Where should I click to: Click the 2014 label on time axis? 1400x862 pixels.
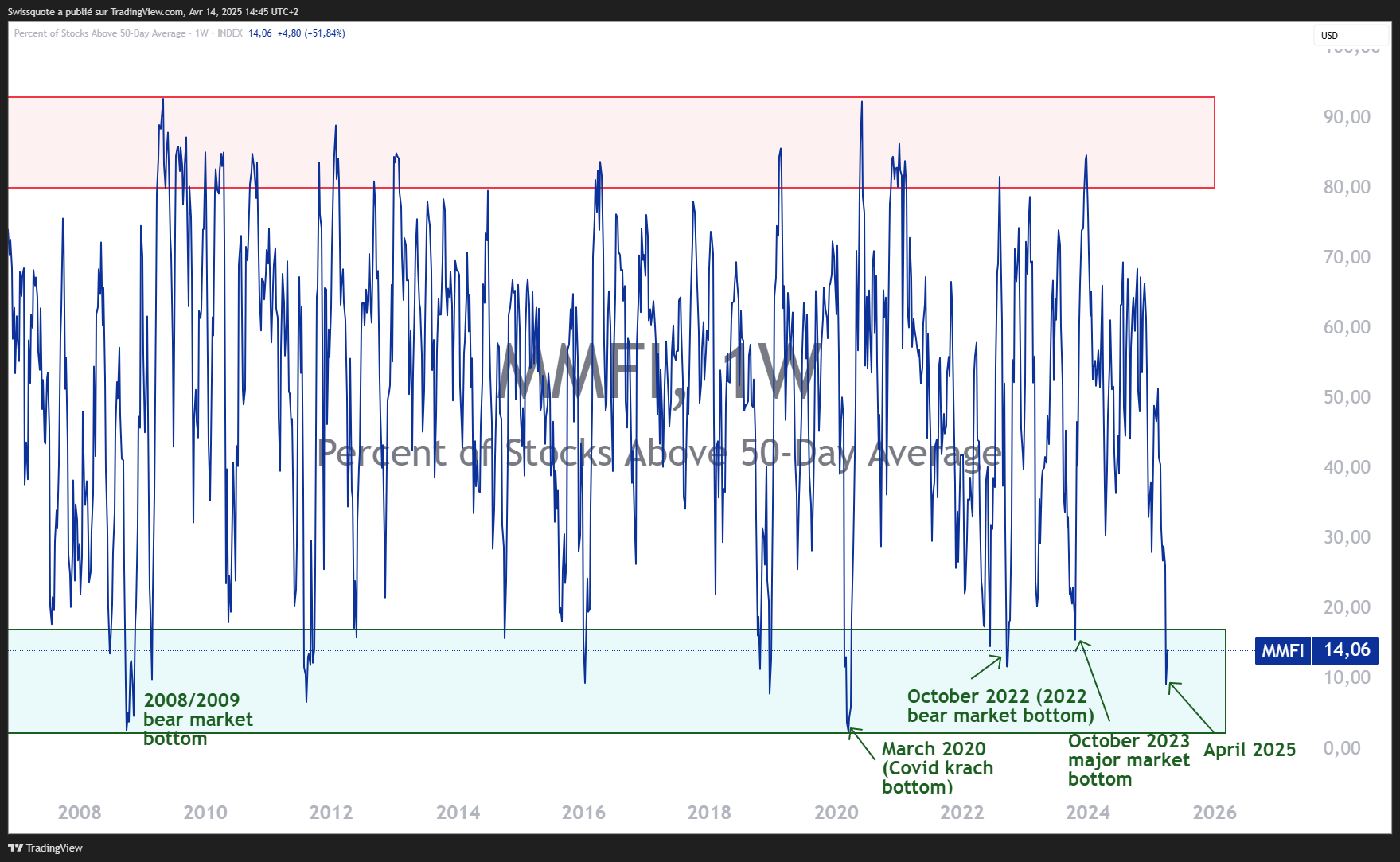(x=458, y=813)
